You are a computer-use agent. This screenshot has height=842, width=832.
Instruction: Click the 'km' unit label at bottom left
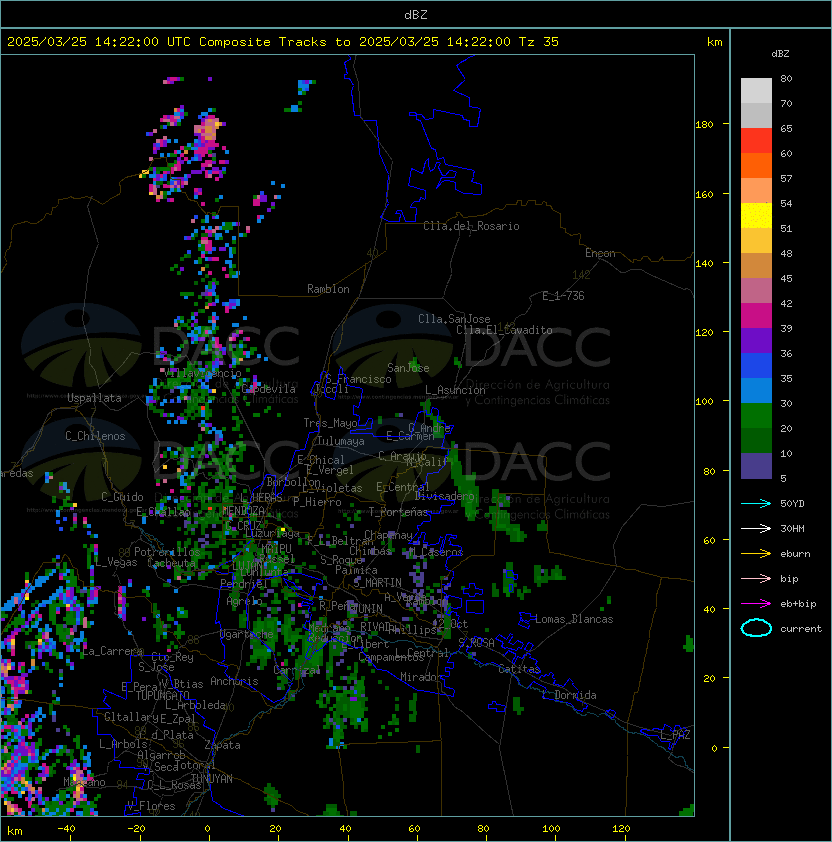15,831
